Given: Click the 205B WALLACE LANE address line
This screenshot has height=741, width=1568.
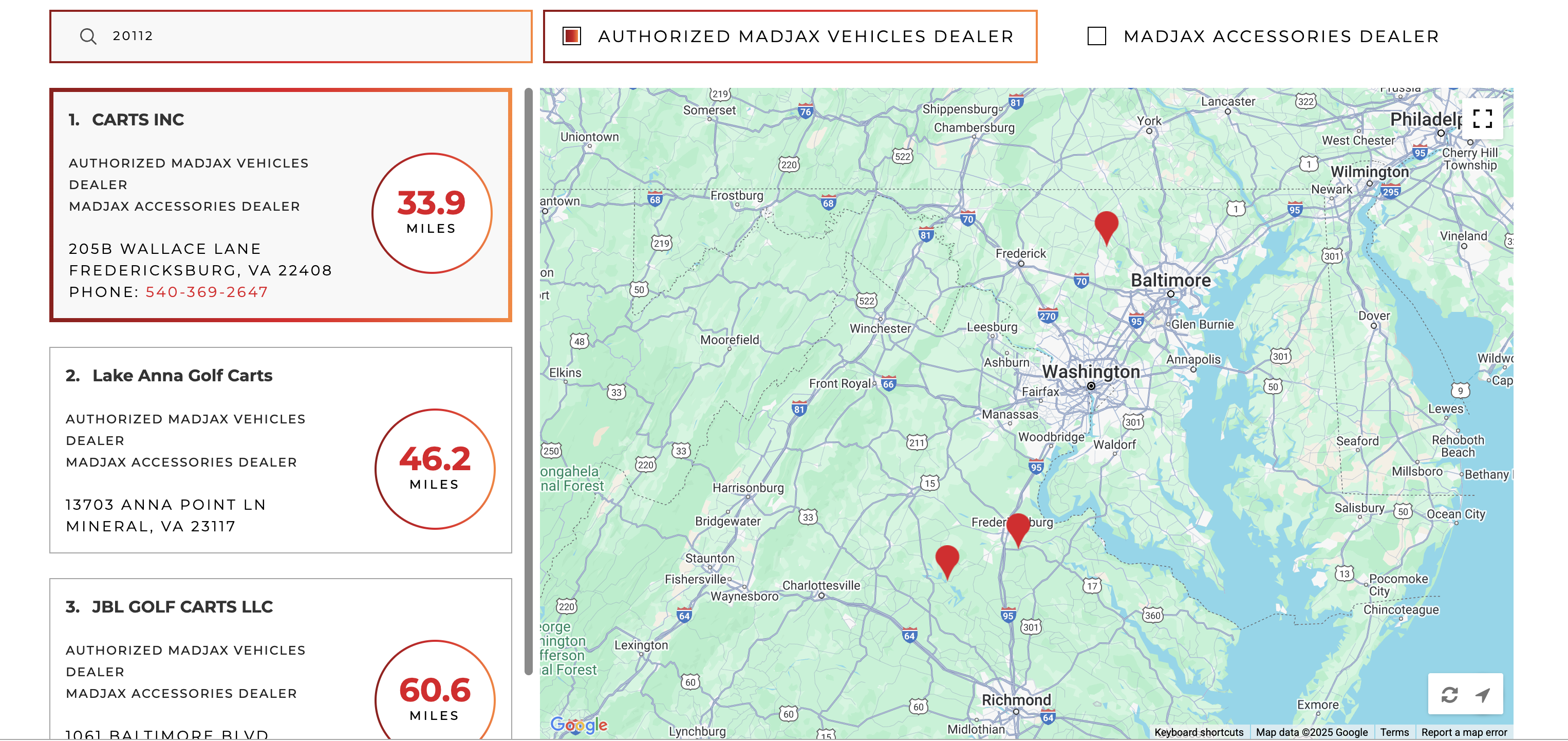Looking at the screenshot, I should click(165, 248).
